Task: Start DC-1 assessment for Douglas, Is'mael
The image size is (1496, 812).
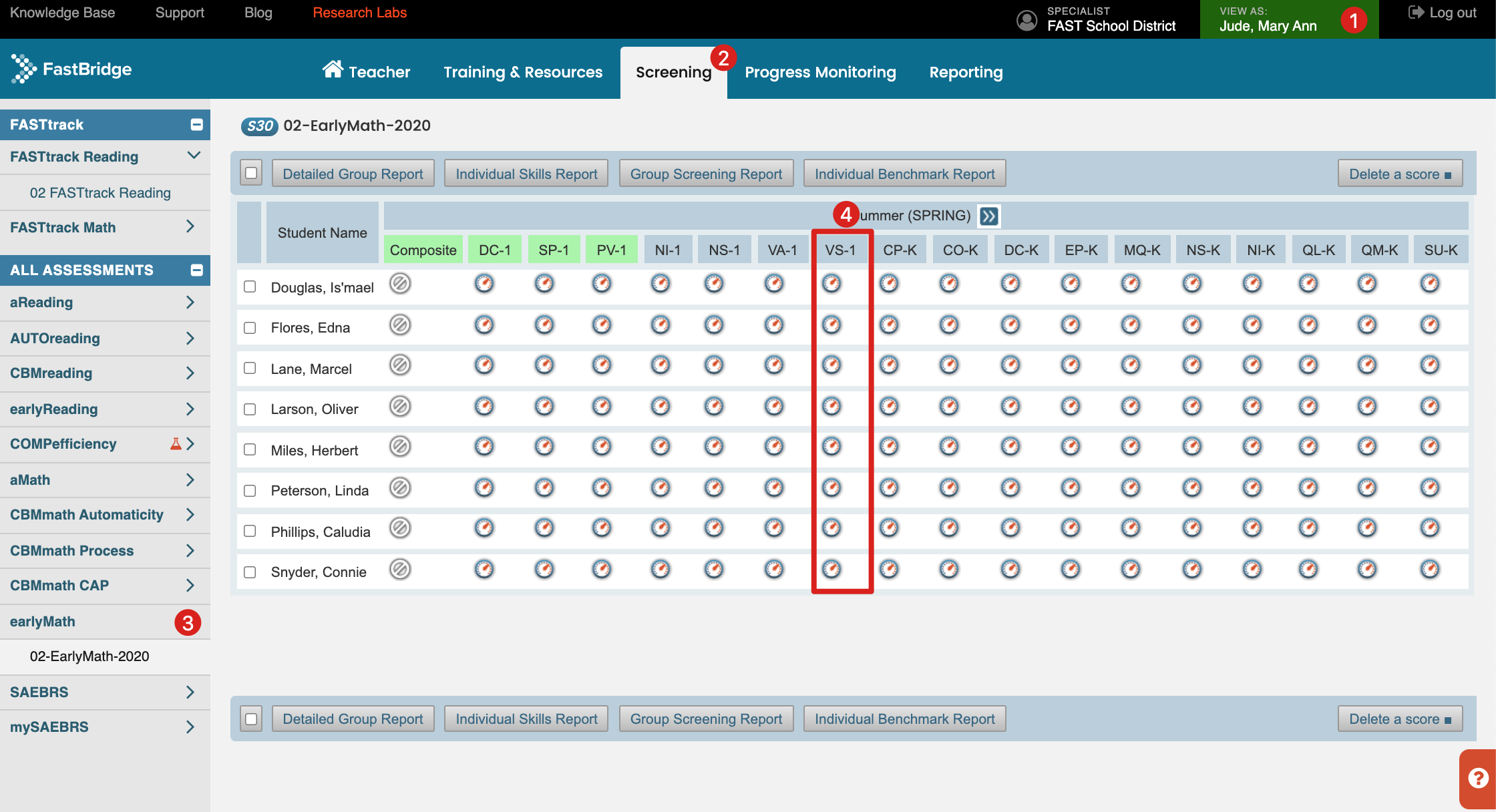Action: click(484, 284)
